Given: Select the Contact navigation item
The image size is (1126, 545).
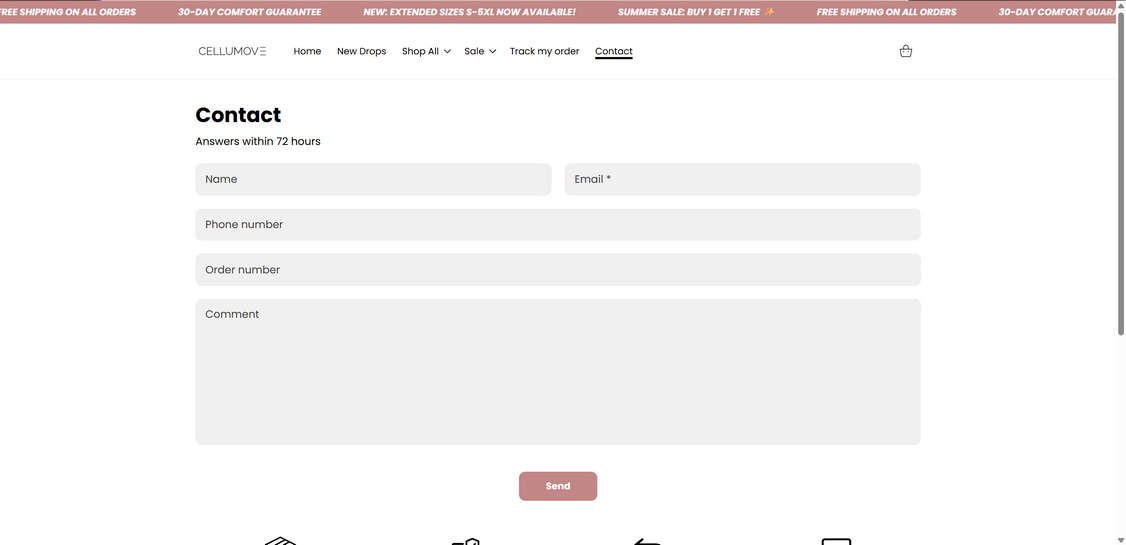Looking at the screenshot, I should pyautogui.click(x=614, y=51).
